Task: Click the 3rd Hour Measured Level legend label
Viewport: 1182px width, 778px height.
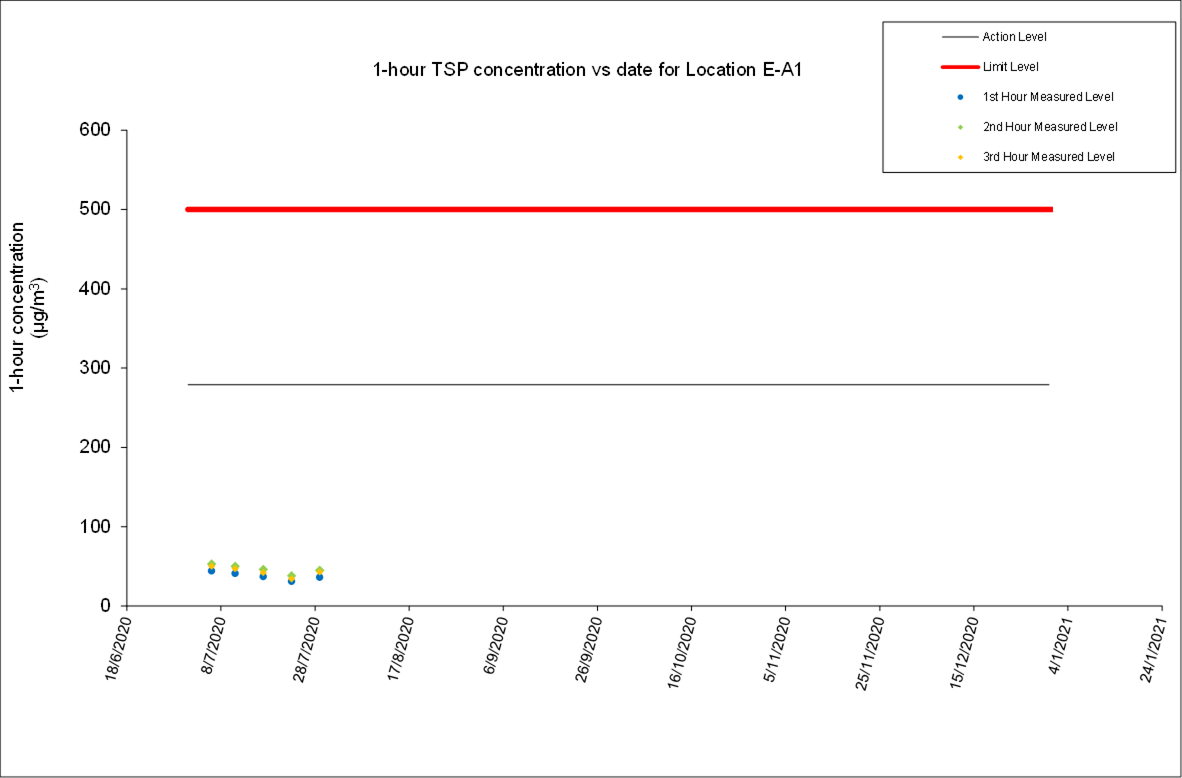Action: click(1049, 157)
